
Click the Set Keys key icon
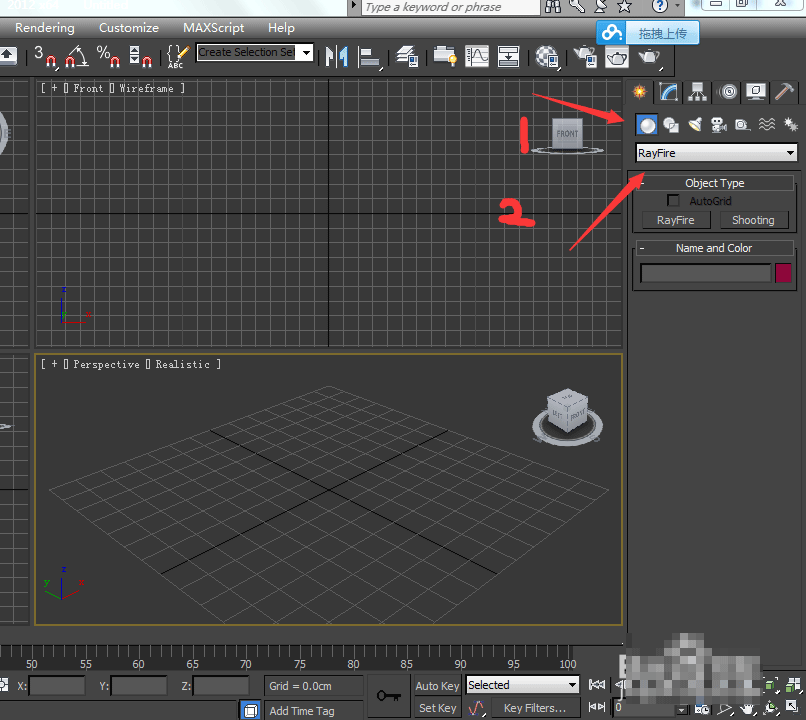point(389,697)
